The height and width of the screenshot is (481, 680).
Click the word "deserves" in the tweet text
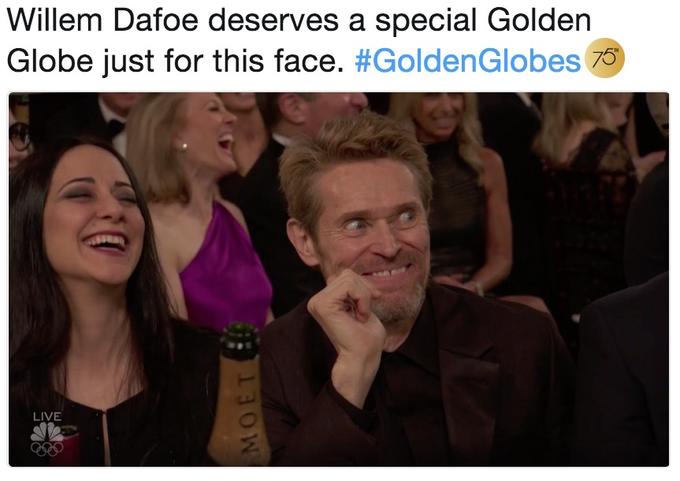pos(273,20)
